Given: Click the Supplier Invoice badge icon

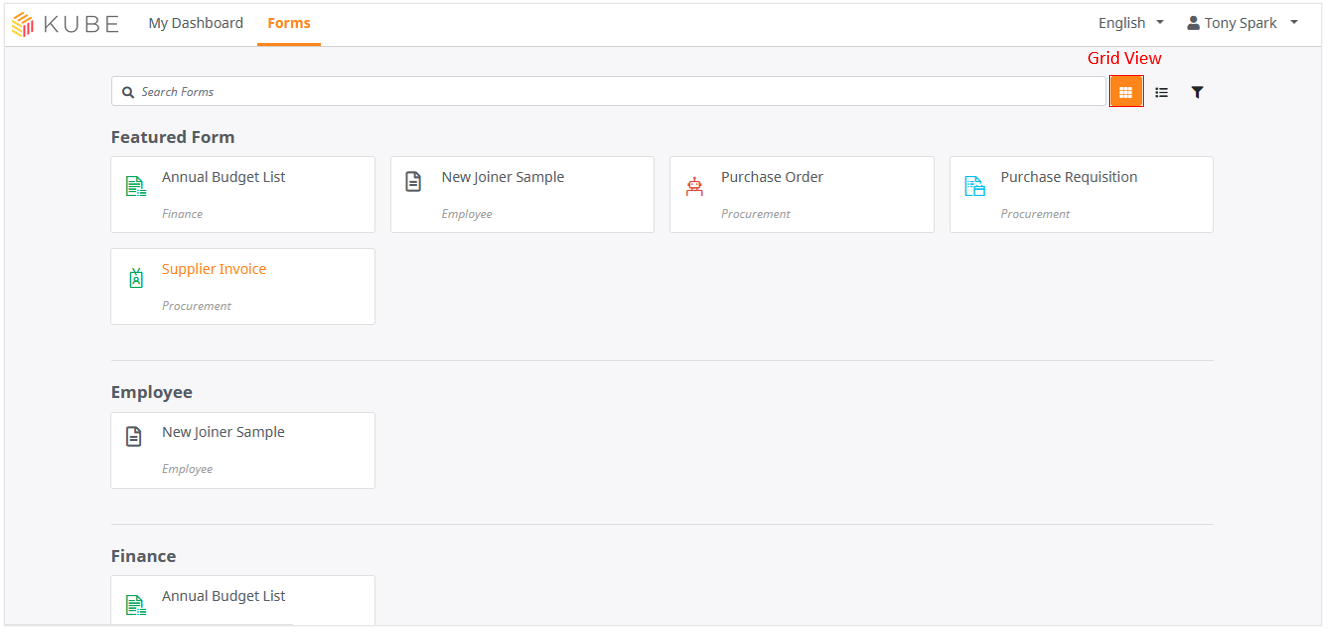Looking at the screenshot, I should pos(136,278).
